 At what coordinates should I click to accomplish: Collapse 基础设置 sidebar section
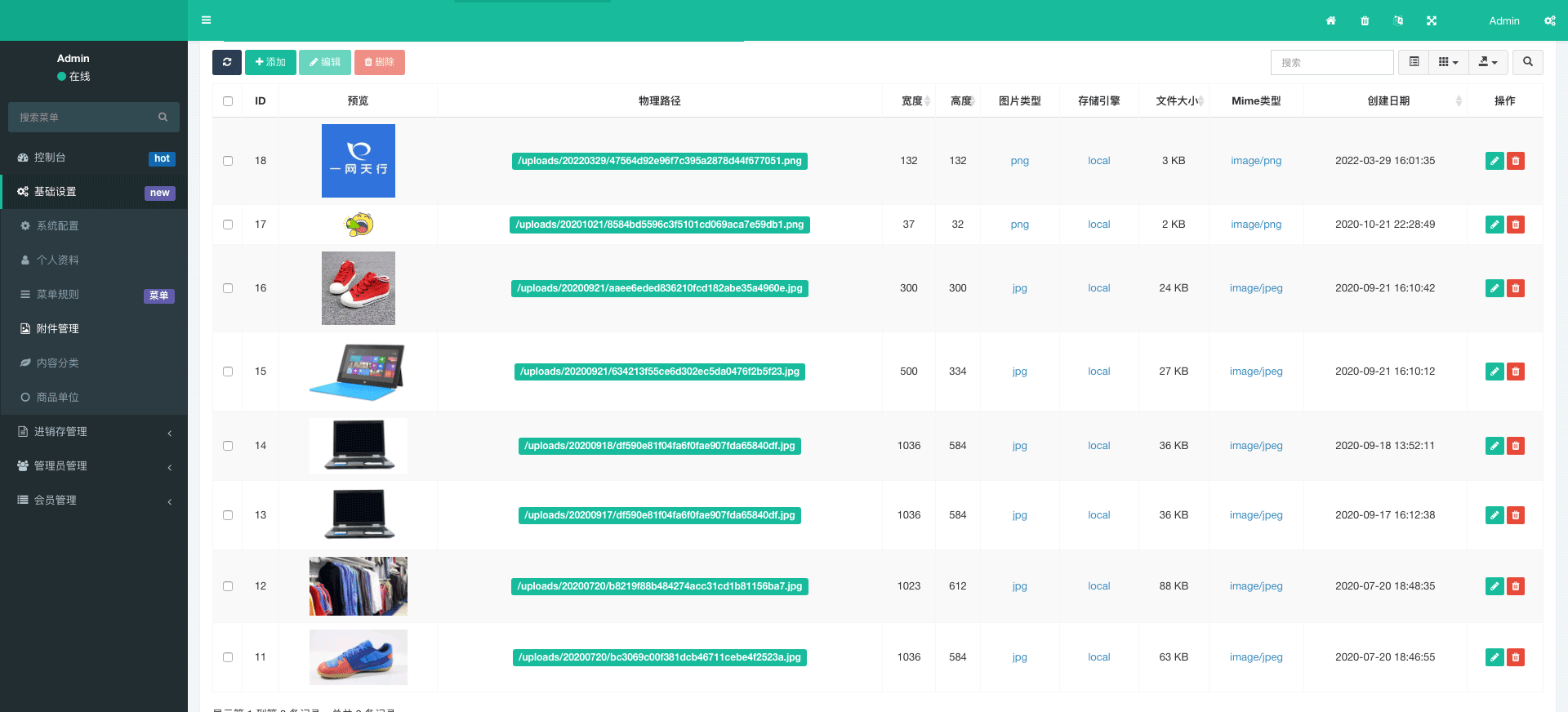pyautogui.click(x=94, y=192)
